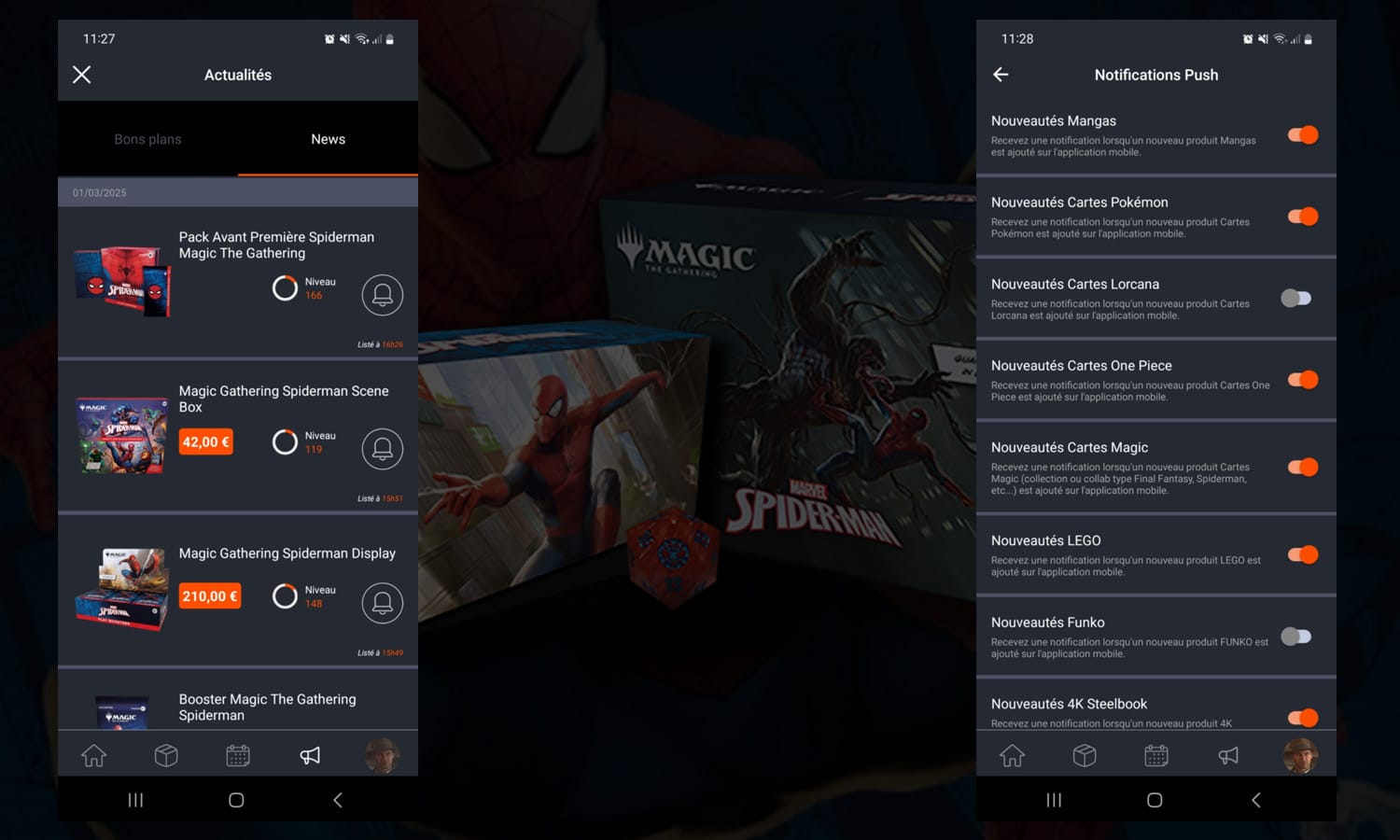This screenshot has width=1400, height=840.
Task: Open Booster Magic The Gathering Spiderman item
Action: coord(238,700)
